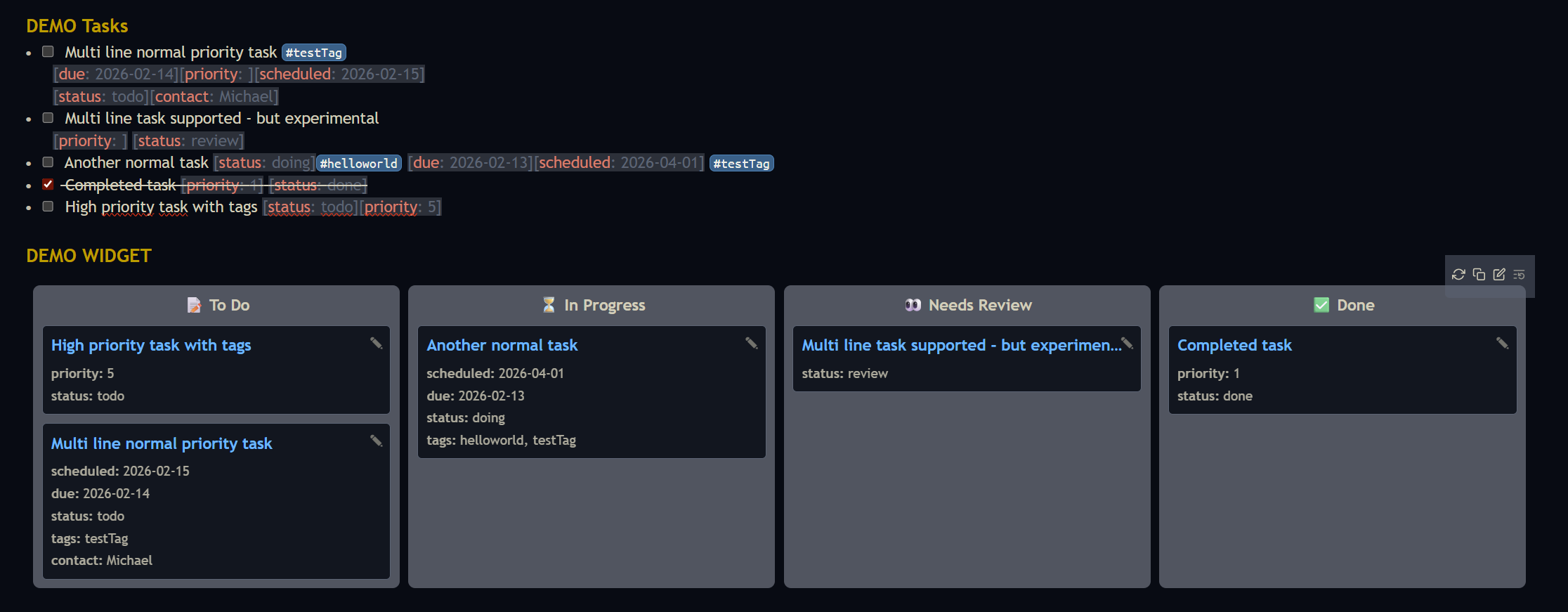Click #testTag on the first task
1568x612 pixels.
pyautogui.click(x=313, y=53)
